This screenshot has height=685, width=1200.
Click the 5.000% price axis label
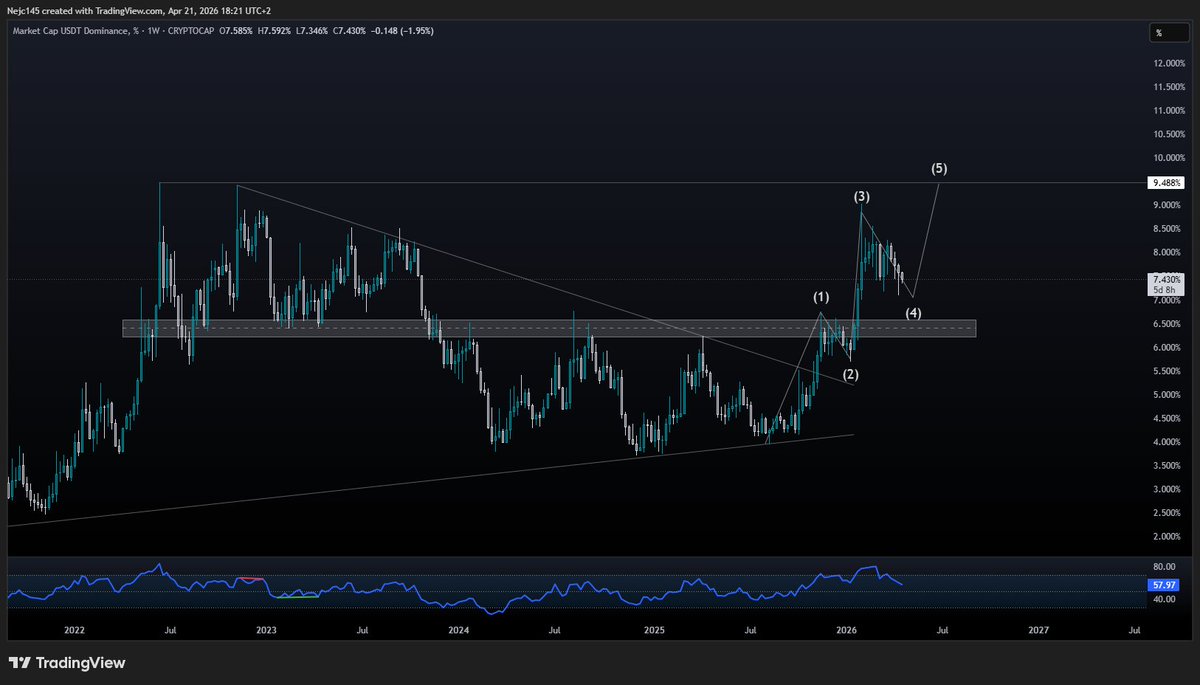tap(1168, 394)
